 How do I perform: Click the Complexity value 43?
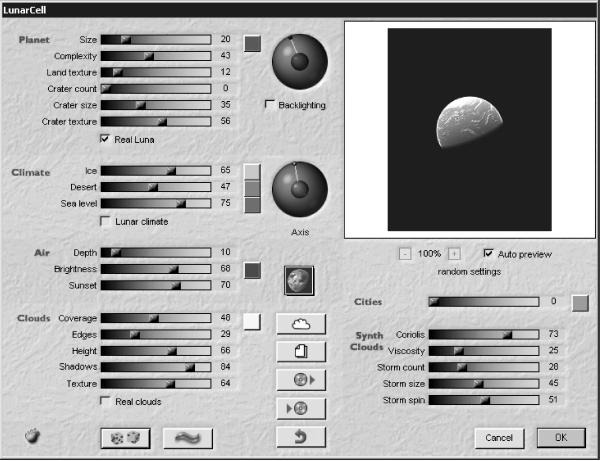tap(225, 55)
